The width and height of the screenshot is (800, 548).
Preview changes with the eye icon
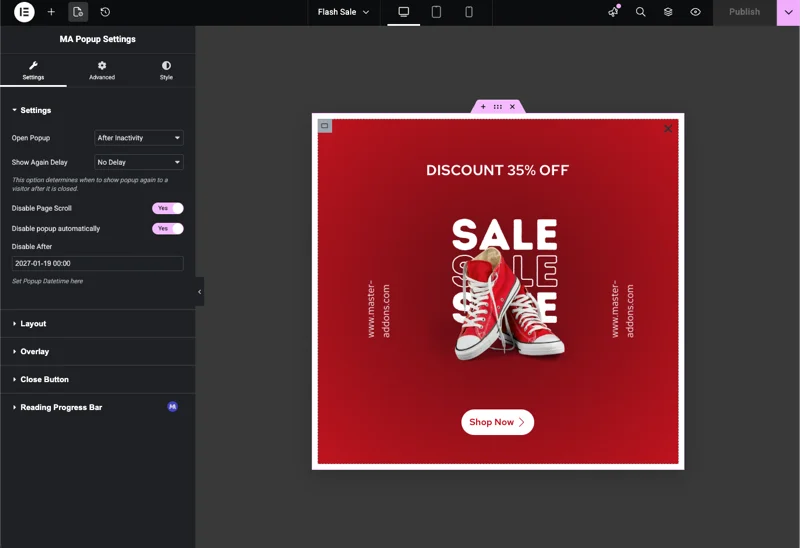point(695,12)
